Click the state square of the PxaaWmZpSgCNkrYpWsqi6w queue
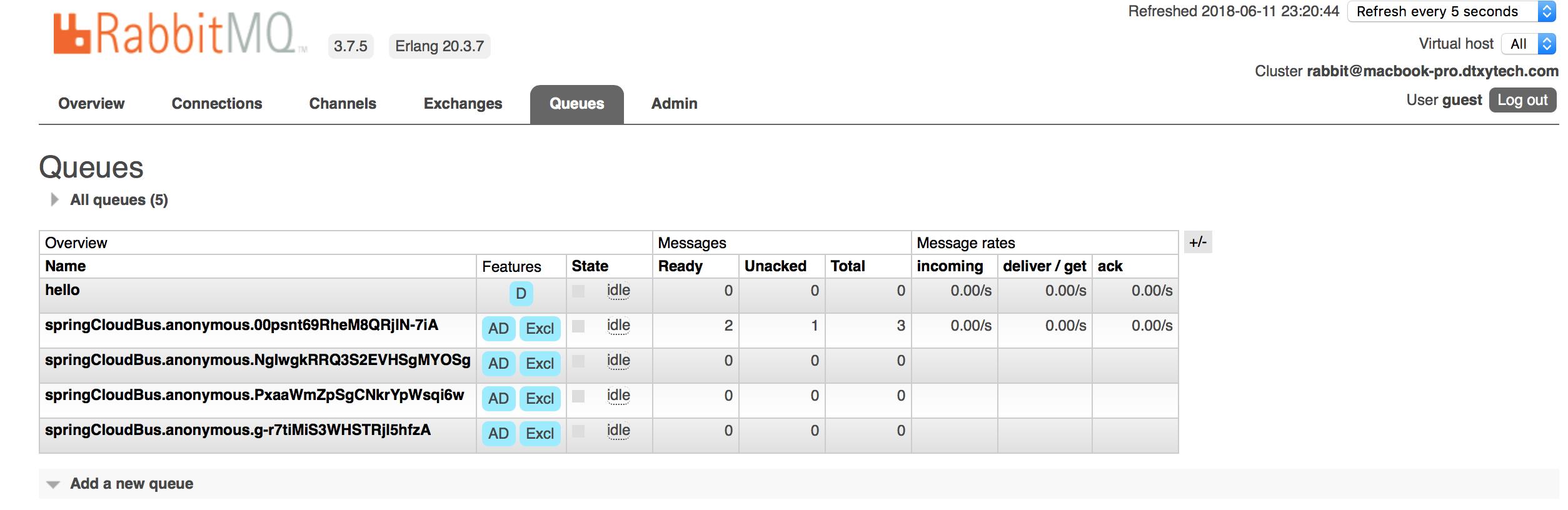1568x510 pixels. [x=578, y=396]
